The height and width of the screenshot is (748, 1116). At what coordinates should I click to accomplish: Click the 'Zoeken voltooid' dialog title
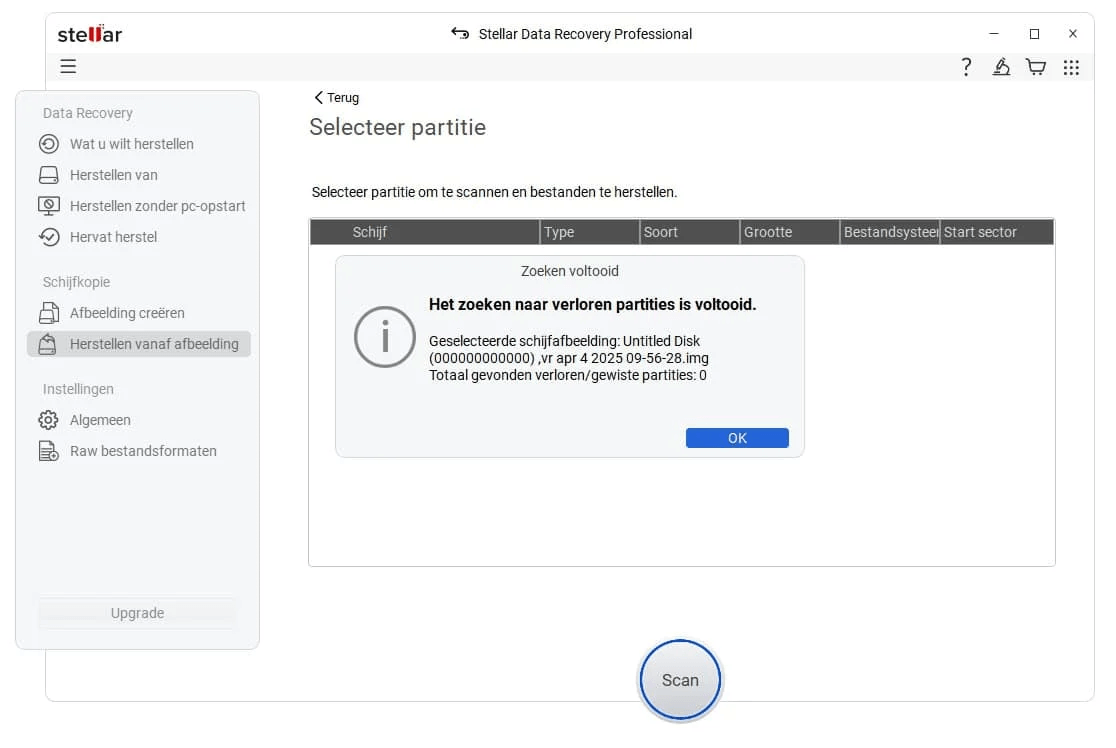(569, 271)
